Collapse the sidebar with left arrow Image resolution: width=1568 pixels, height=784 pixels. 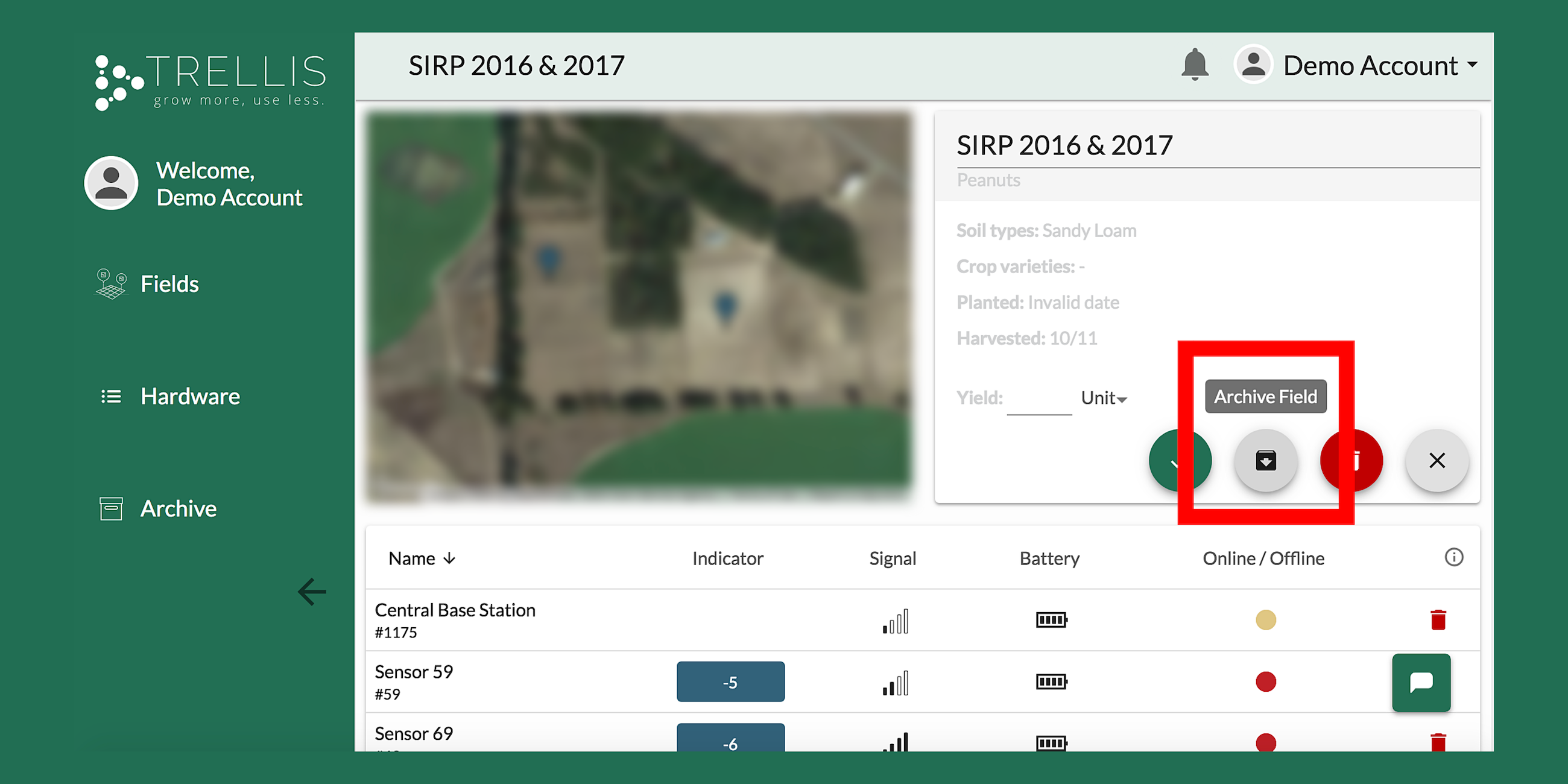[x=312, y=592]
